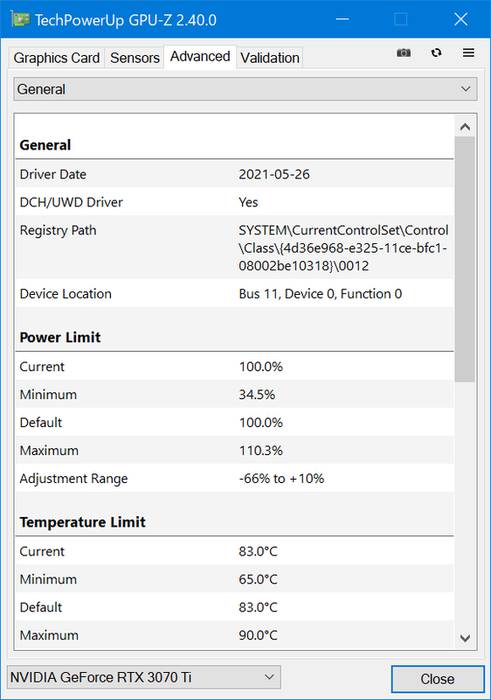This screenshot has width=491, height=700.
Task: Select the DCH/UWD Driver value Yes
Action: pos(248,202)
